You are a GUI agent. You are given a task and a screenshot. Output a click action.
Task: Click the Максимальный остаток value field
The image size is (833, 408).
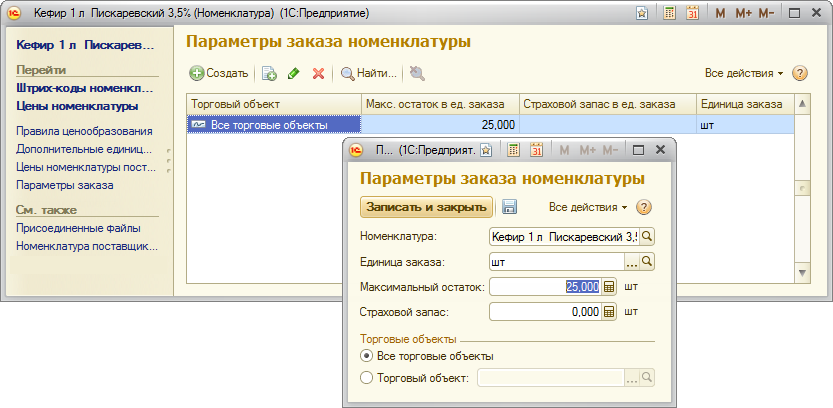pyautogui.click(x=546, y=287)
